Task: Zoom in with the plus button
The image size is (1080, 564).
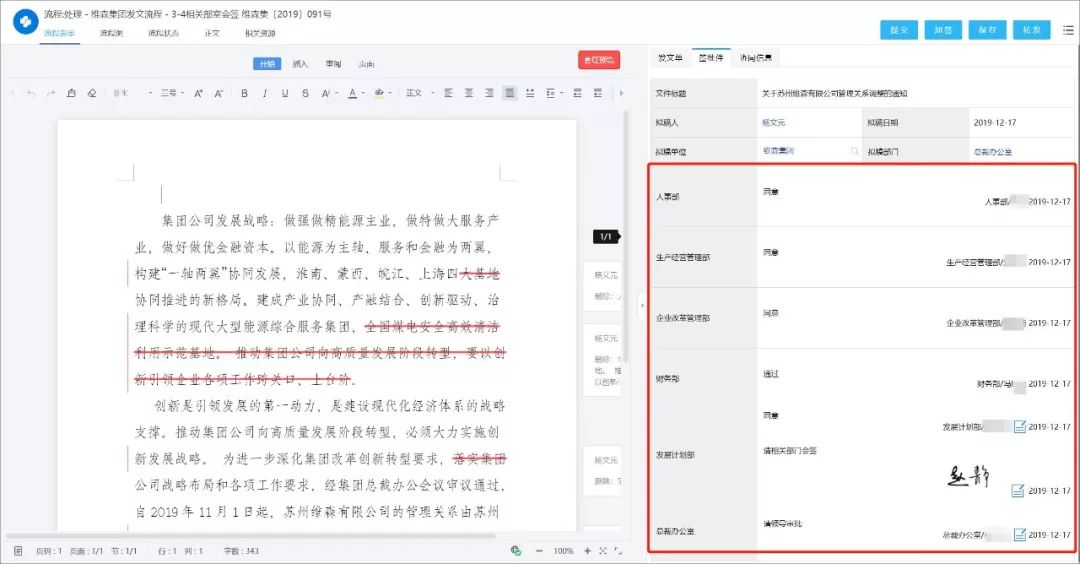Action: point(588,551)
